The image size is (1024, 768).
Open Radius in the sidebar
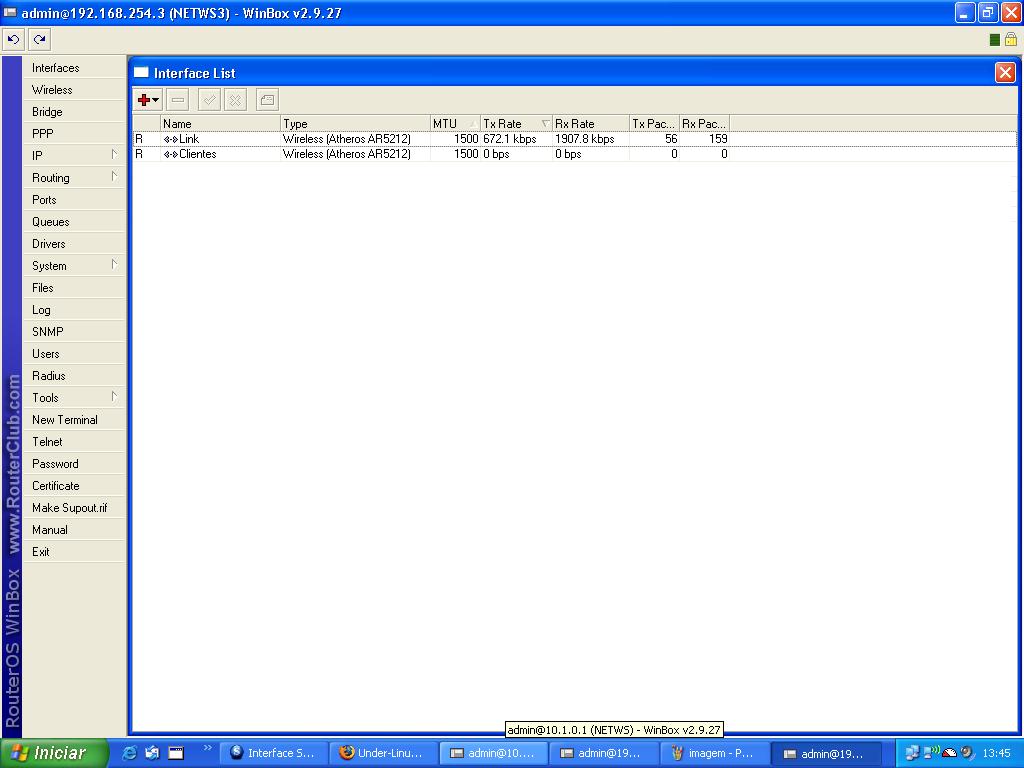[74, 376]
